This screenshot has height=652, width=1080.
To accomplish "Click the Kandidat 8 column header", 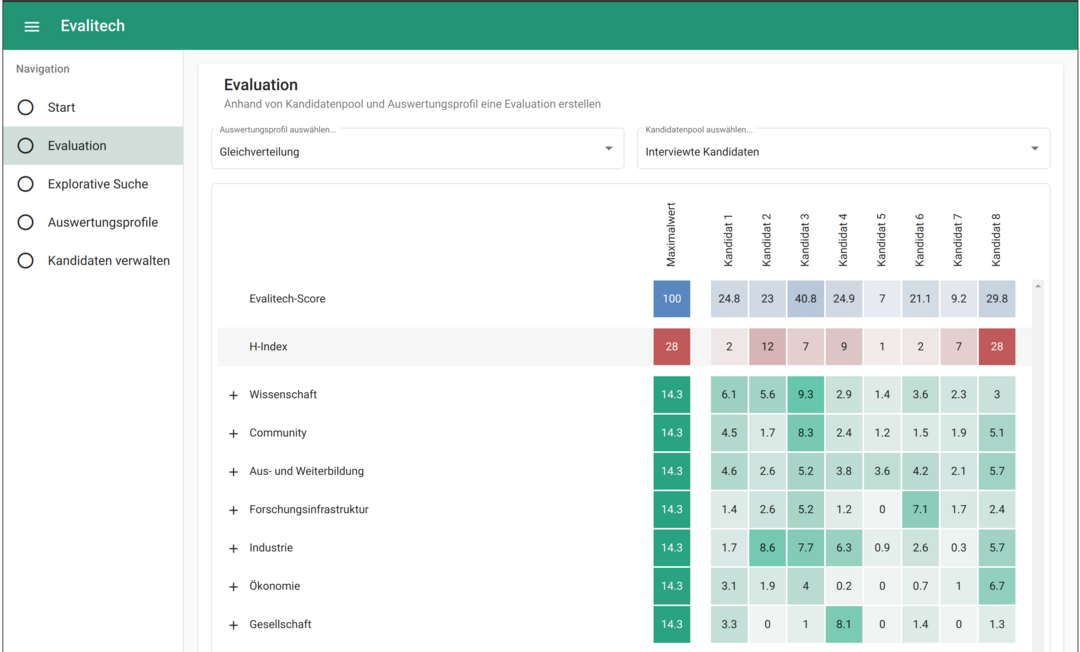I will (x=996, y=240).
